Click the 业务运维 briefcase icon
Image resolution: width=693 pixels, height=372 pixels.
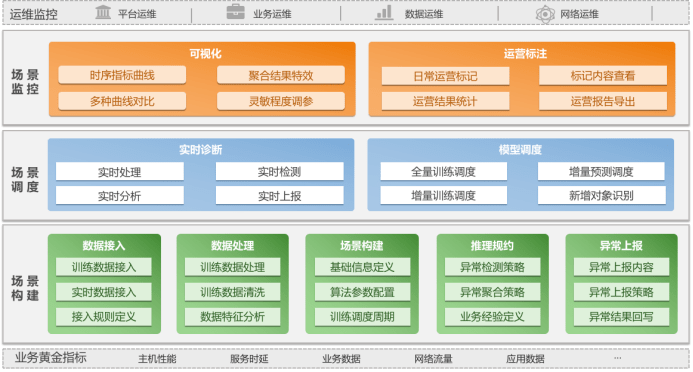[x=236, y=11]
